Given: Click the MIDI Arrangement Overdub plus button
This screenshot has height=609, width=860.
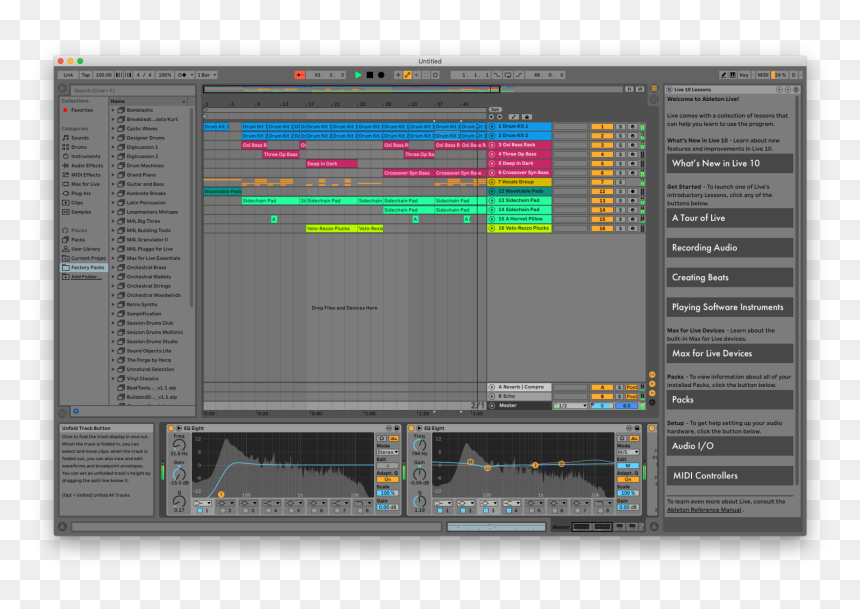Looking at the screenshot, I should tap(398, 75).
